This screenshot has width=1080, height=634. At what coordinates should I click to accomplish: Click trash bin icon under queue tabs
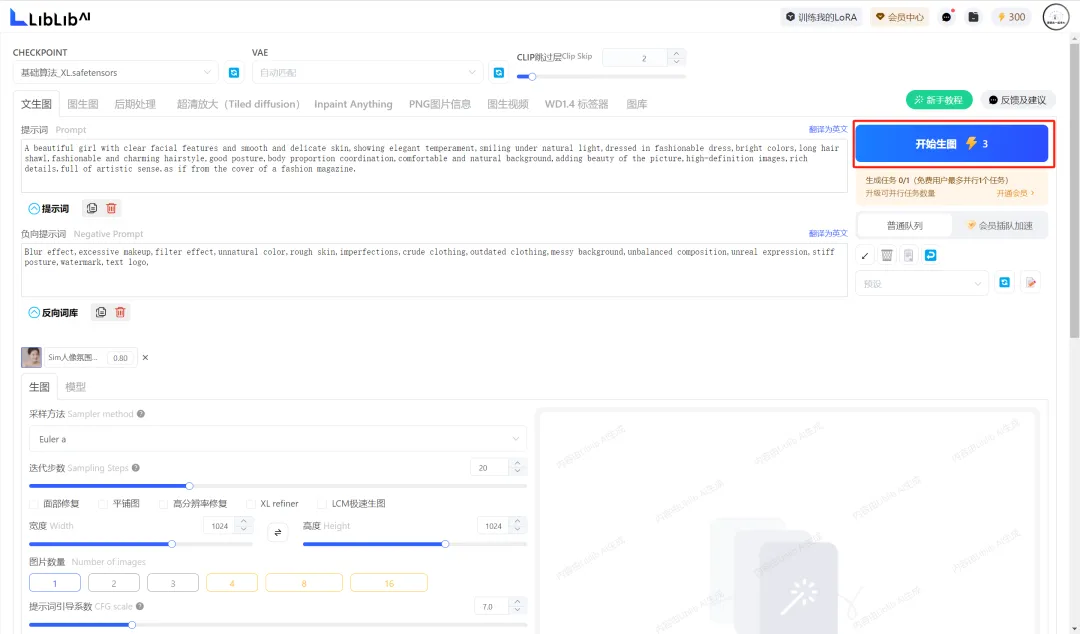click(887, 256)
